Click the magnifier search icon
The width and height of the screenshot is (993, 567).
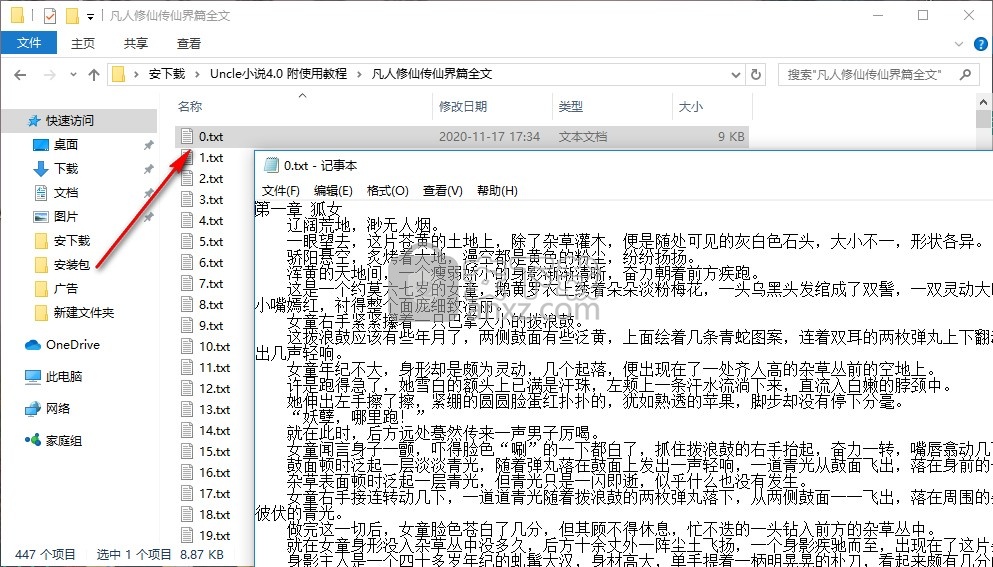click(965, 75)
